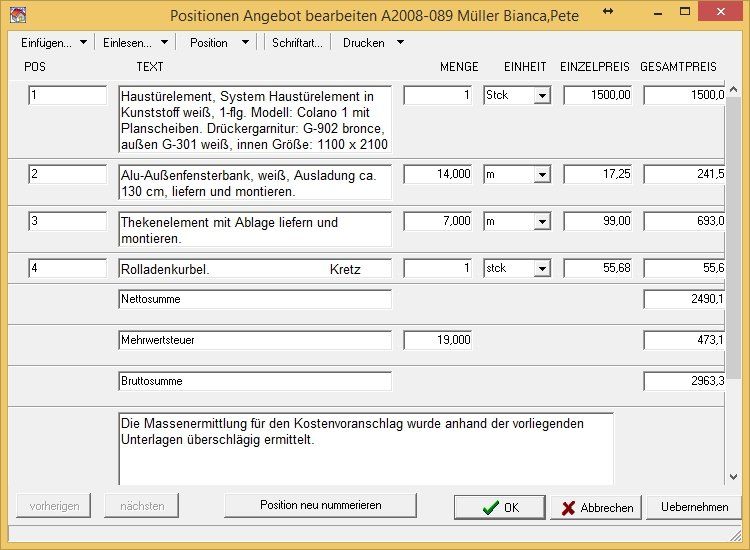Image resolution: width=750 pixels, height=550 pixels.
Task: Click the Thekenelement description text field
Action: pos(255,230)
